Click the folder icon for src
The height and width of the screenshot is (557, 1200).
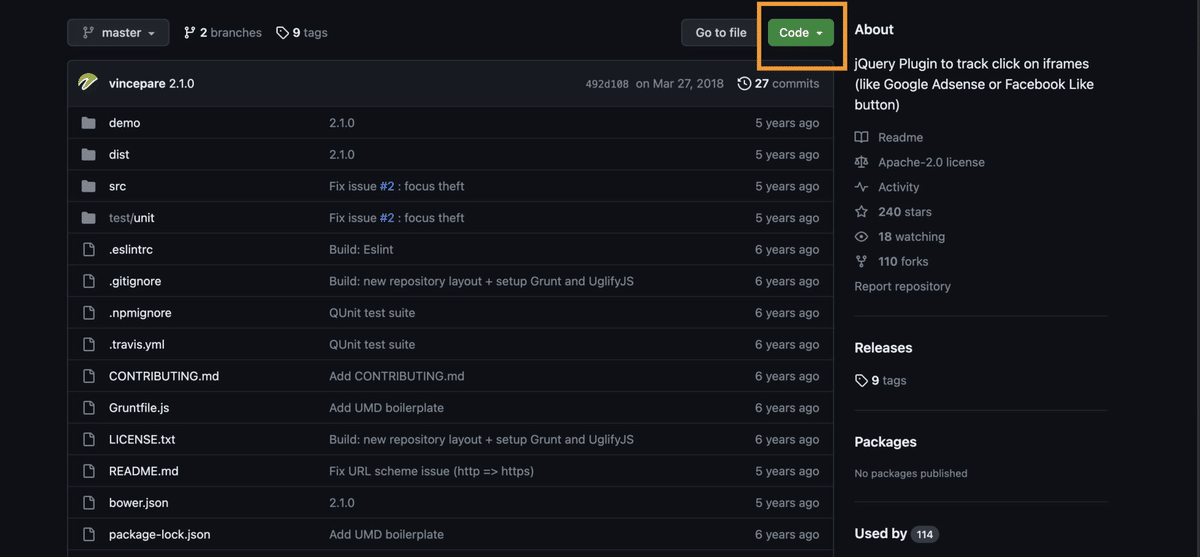[88, 186]
